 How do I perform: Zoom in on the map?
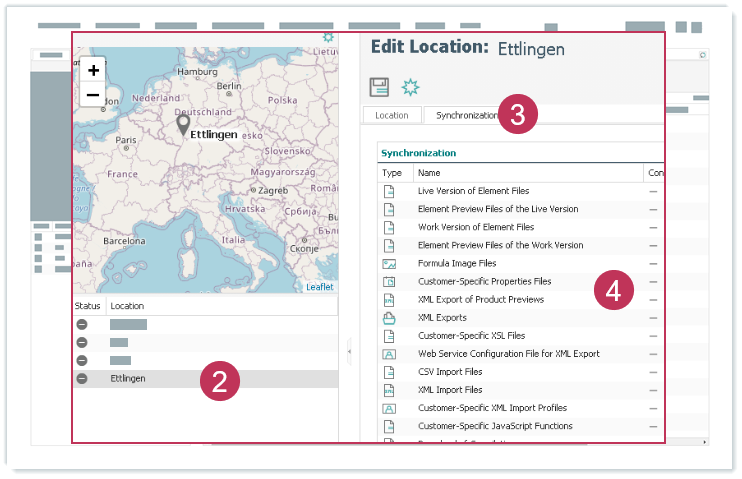click(93, 71)
